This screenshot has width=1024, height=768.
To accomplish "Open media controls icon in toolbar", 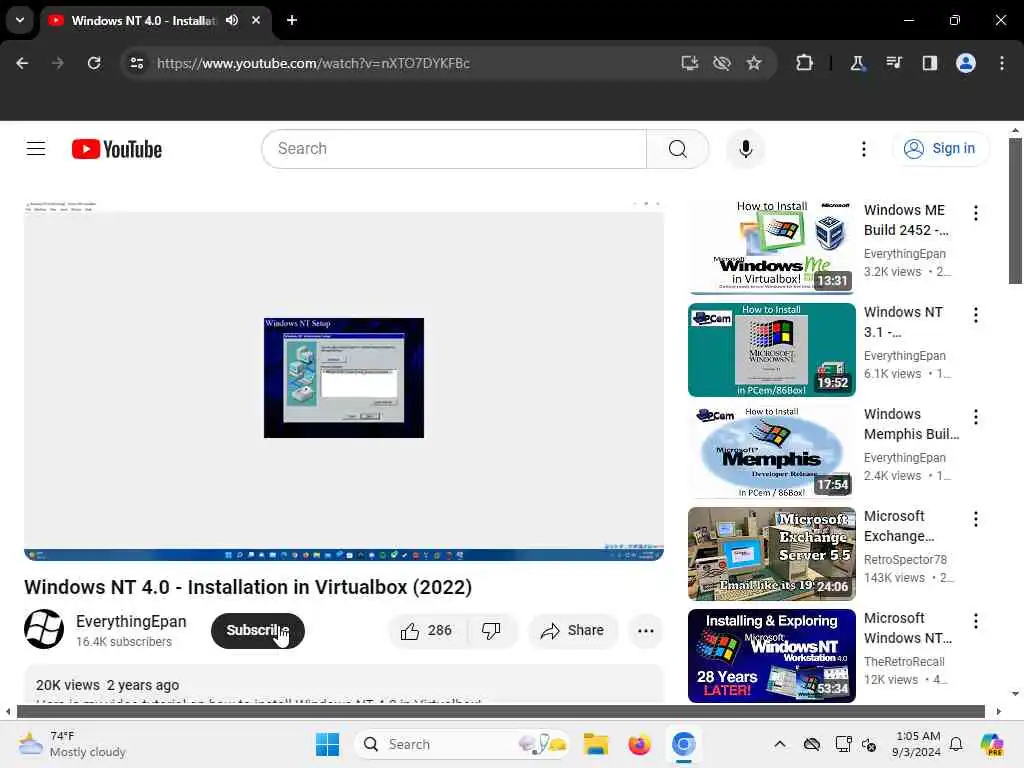I will [x=893, y=63].
